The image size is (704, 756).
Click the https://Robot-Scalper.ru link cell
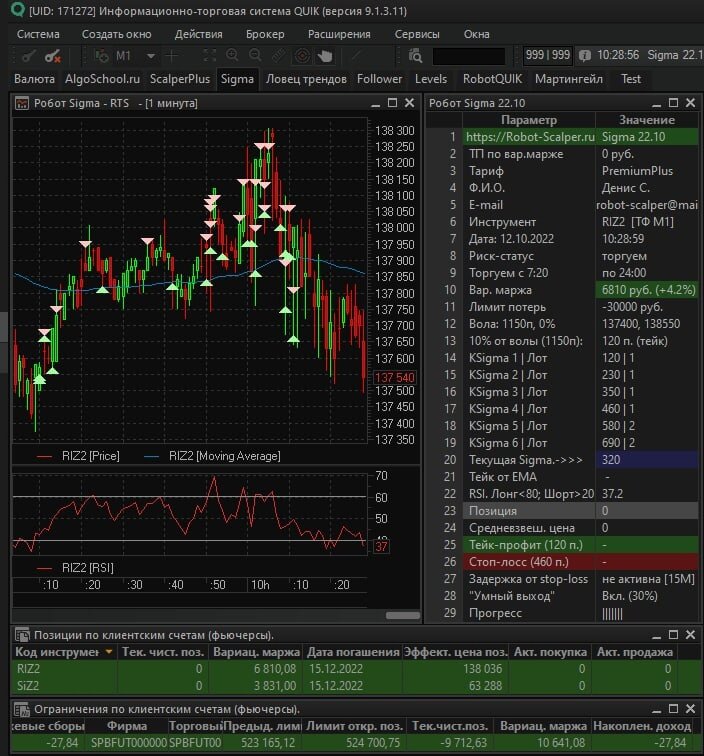coord(529,137)
